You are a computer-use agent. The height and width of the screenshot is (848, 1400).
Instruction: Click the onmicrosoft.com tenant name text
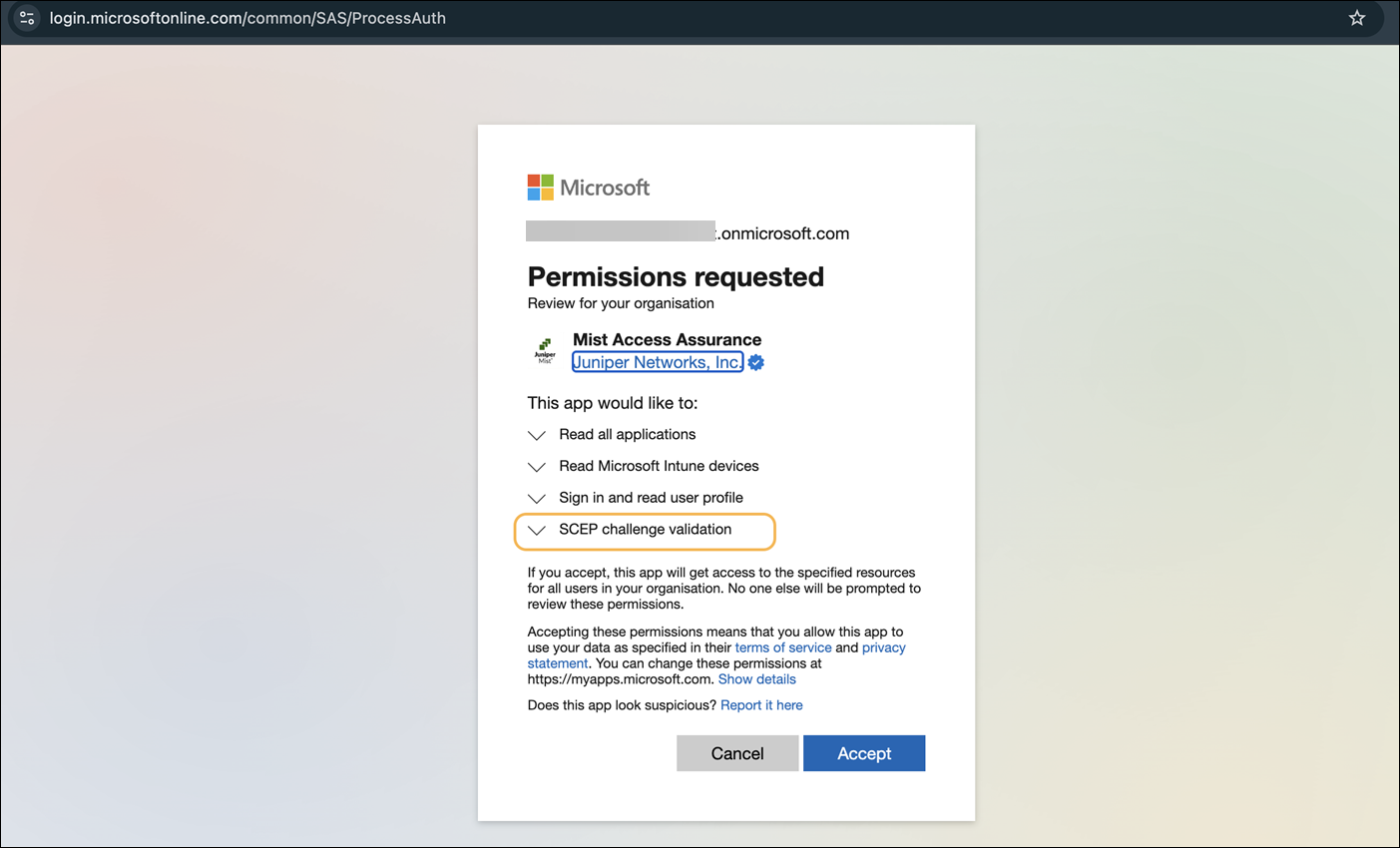pyautogui.click(x=782, y=233)
